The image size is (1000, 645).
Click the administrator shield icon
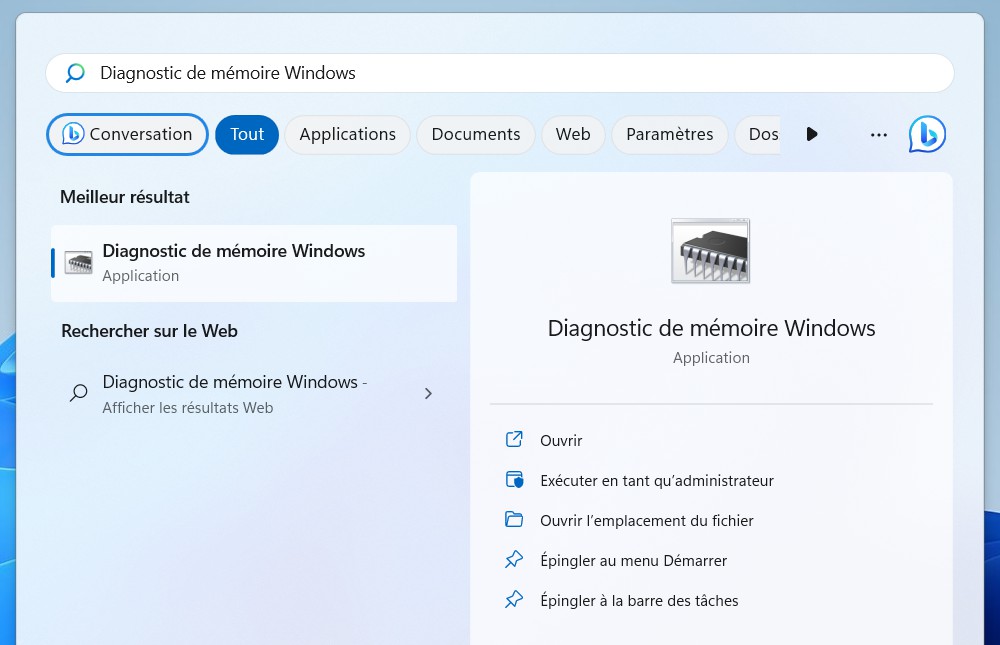point(514,480)
